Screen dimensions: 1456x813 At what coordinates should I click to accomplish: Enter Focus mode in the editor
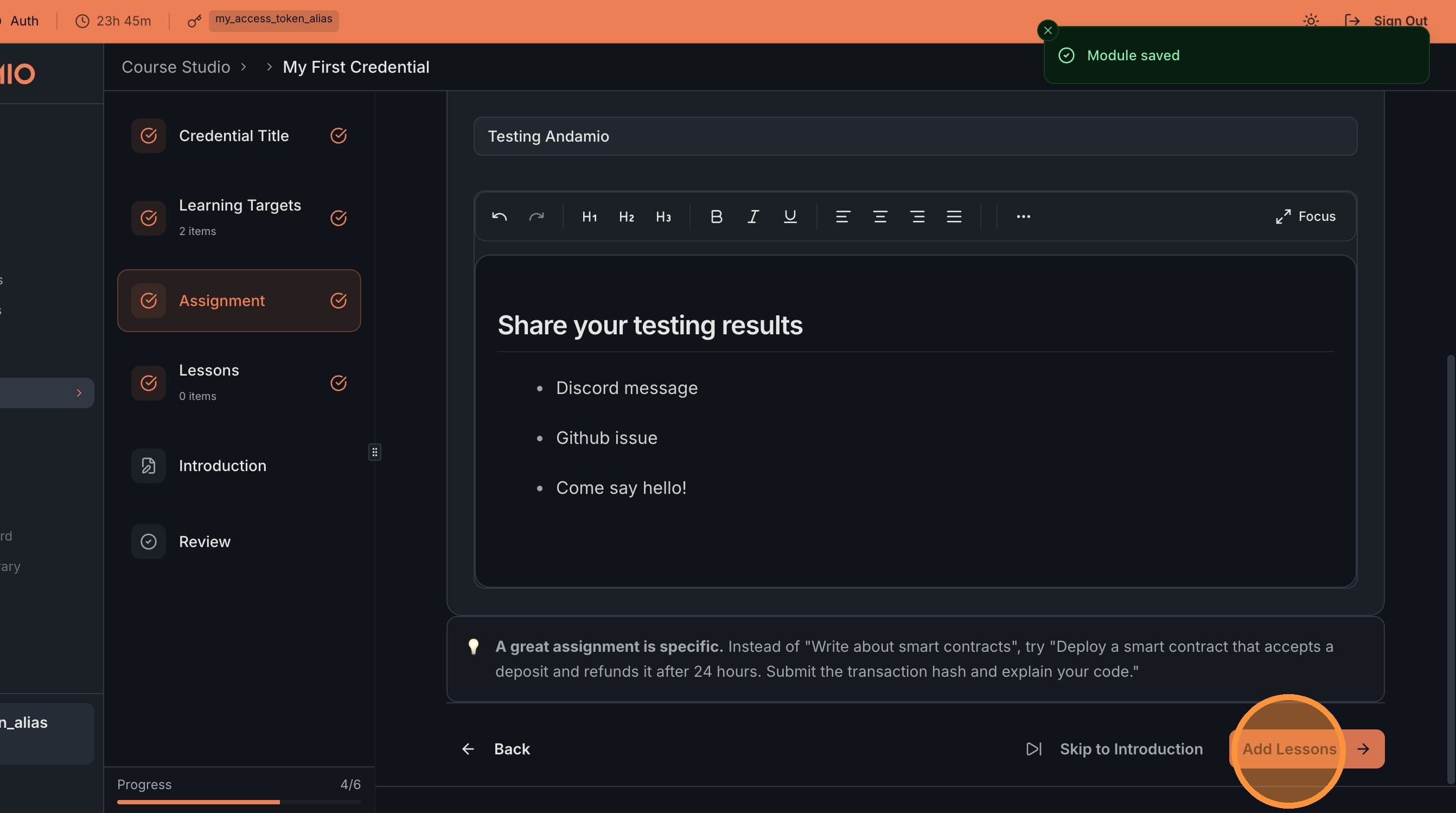pos(1306,216)
